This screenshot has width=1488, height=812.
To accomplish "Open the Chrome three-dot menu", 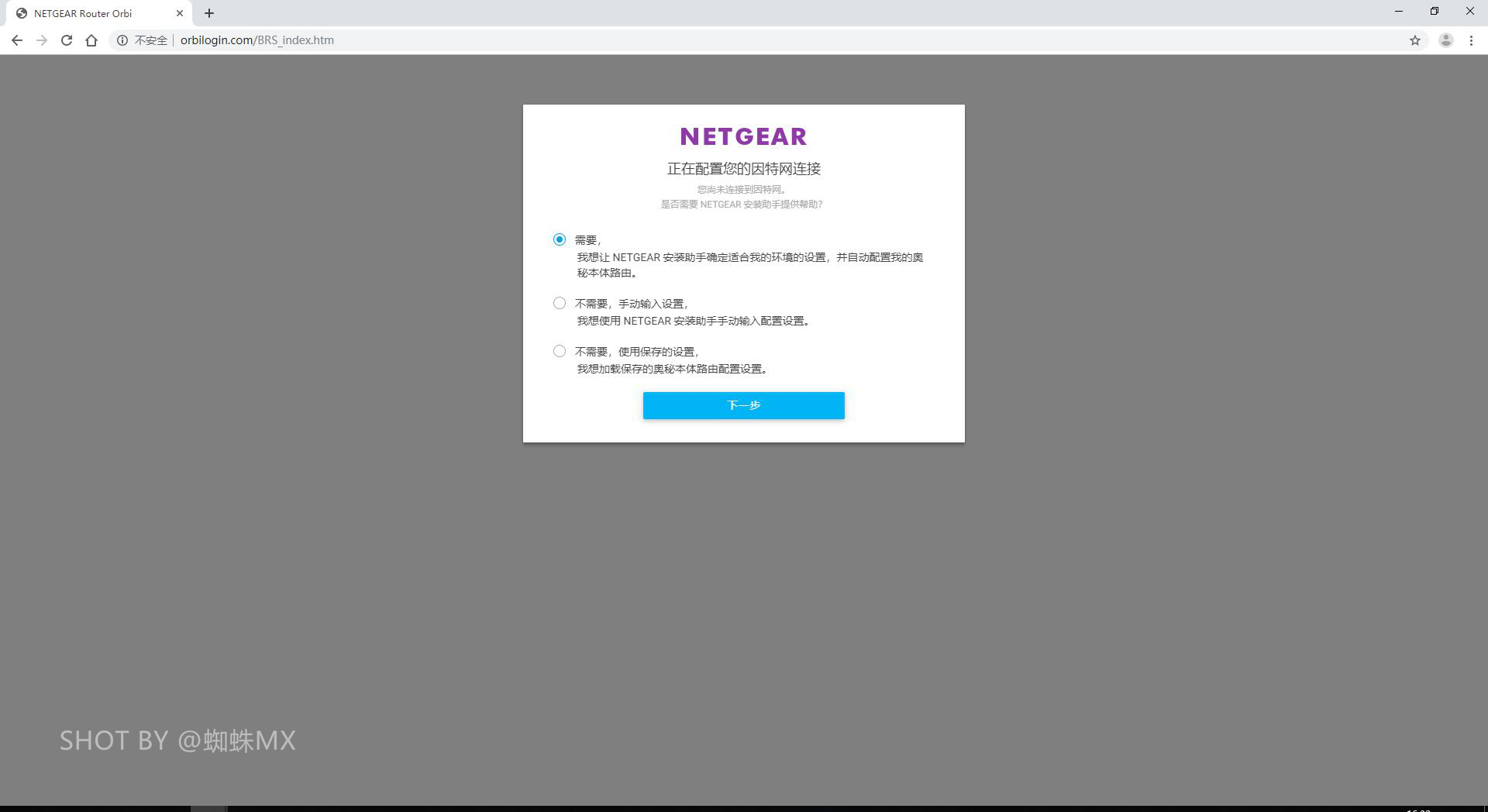I will pyautogui.click(x=1471, y=40).
